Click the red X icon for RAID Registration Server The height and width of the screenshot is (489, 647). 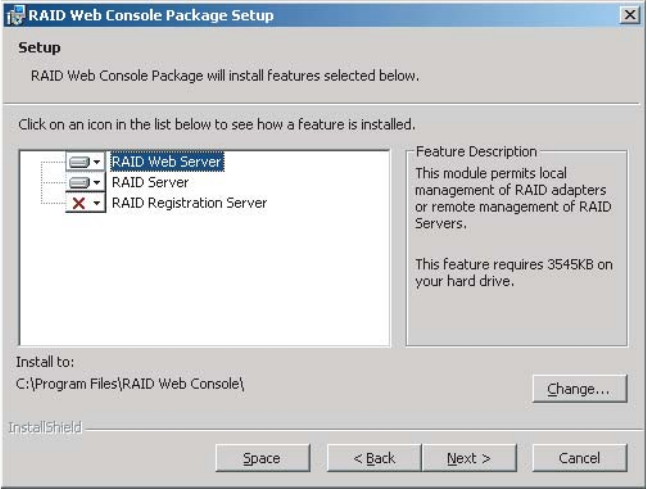point(79,203)
